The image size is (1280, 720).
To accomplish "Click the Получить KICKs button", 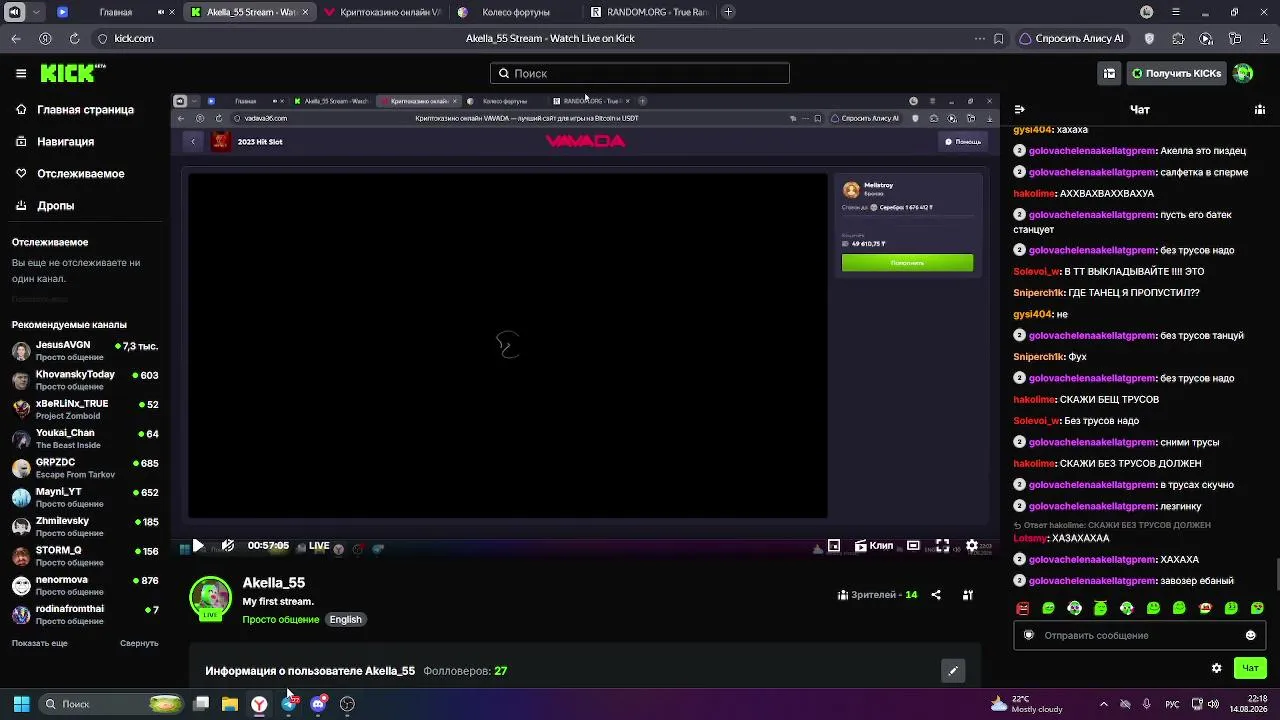I will 1177,73.
